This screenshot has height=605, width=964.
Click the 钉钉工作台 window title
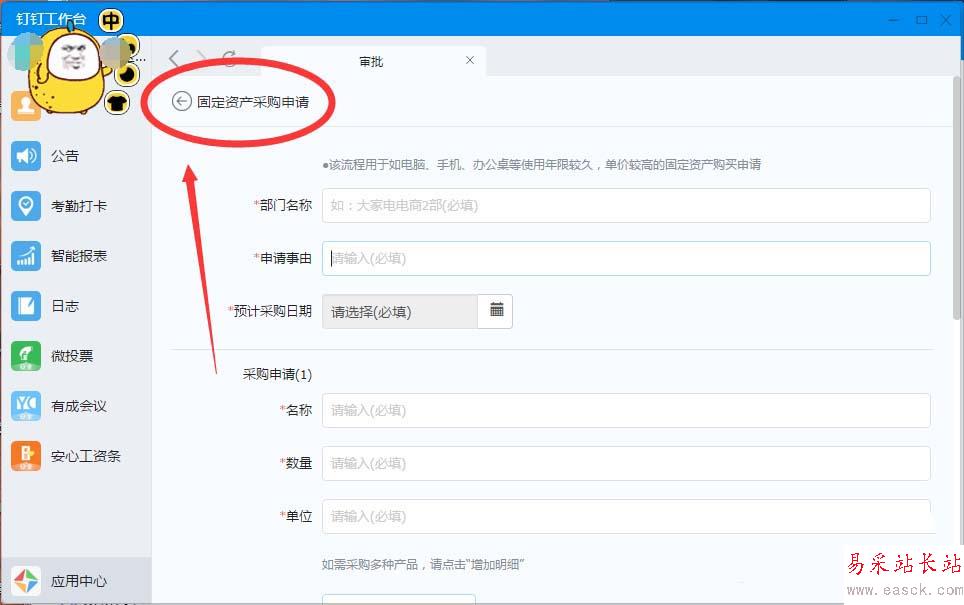(x=51, y=20)
